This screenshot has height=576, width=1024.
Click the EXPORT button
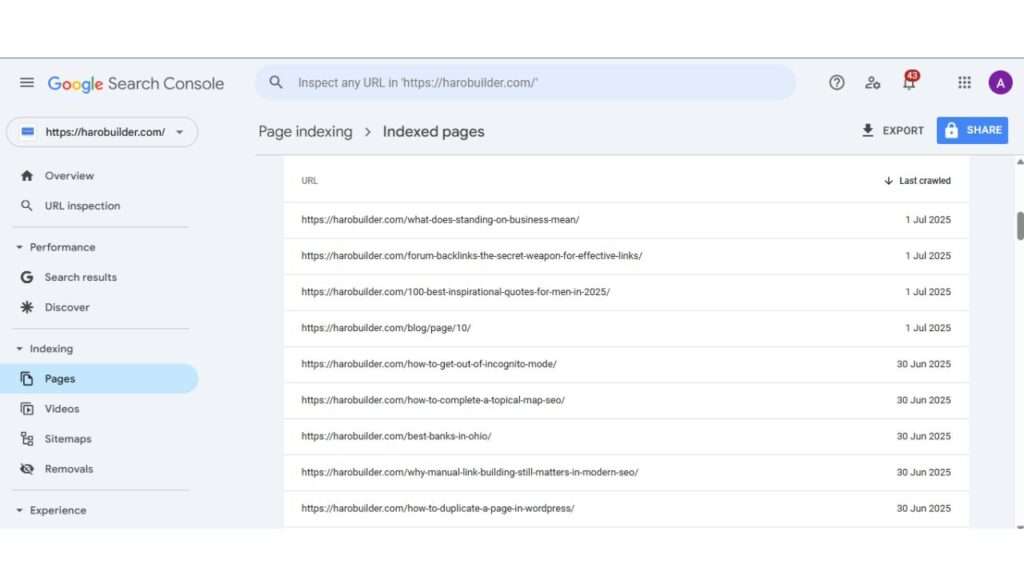pyautogui.click(x=890, y=130)
